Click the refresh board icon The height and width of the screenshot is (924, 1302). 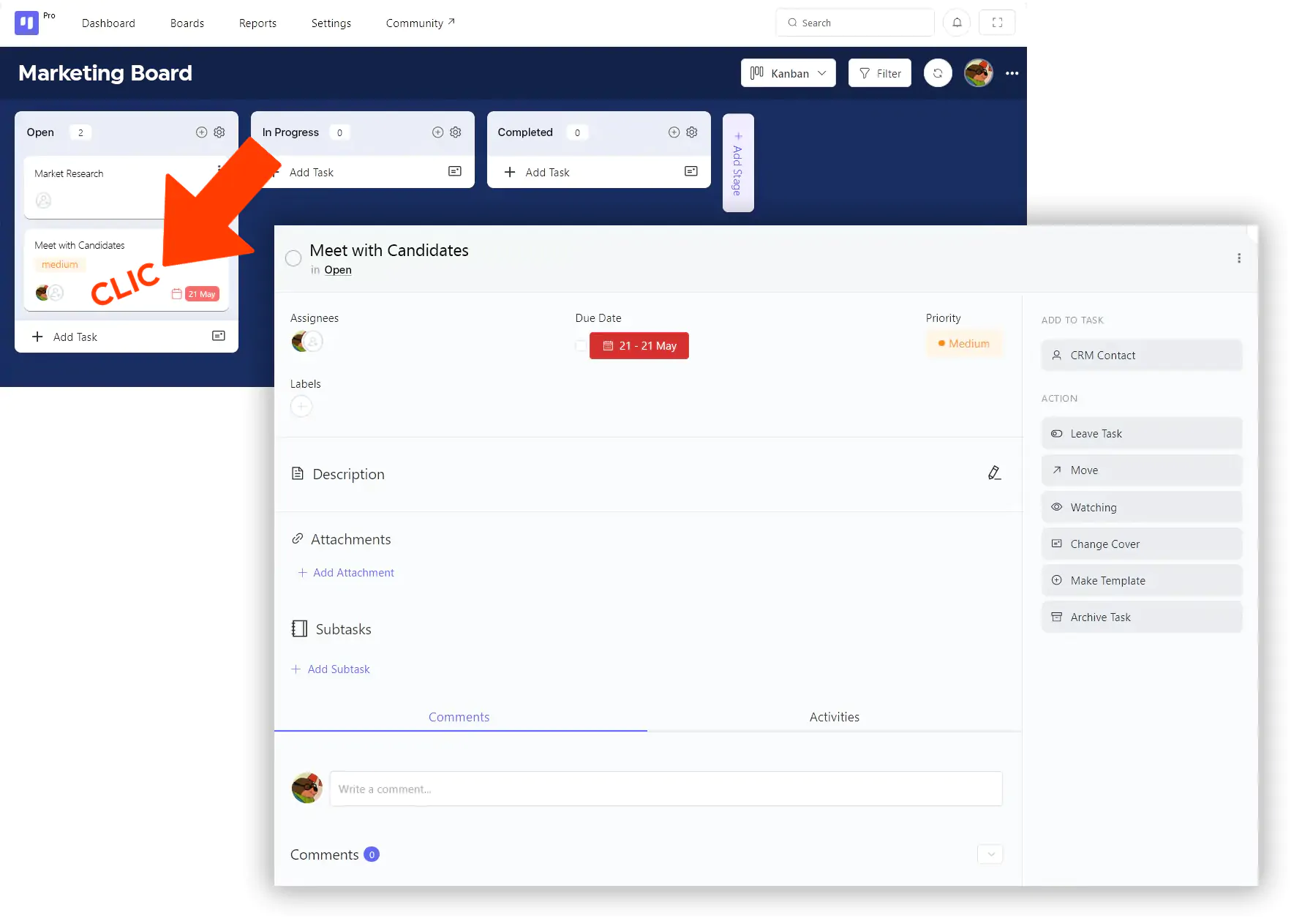coord(937,73)
